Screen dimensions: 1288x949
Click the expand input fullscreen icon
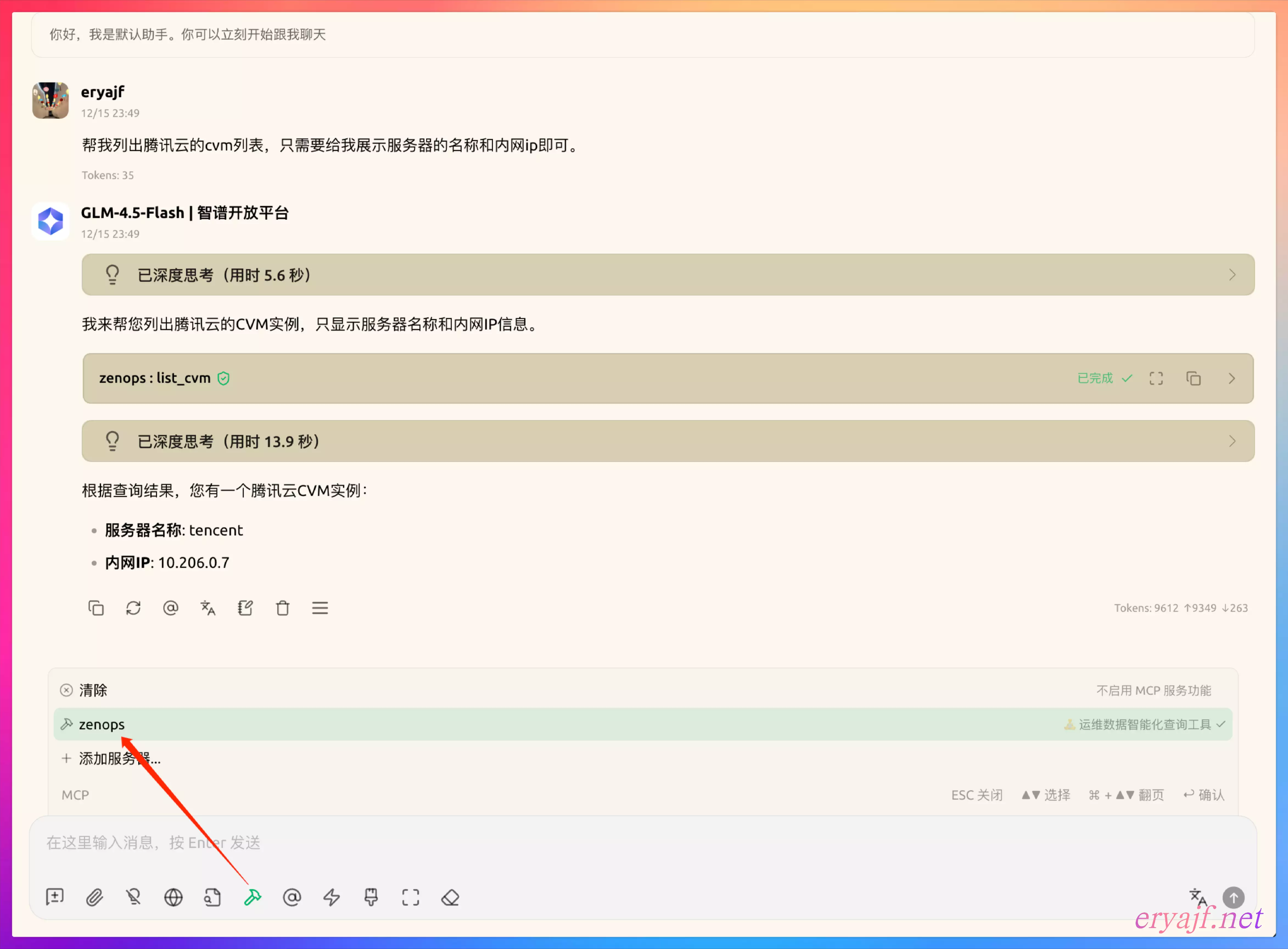(411, 897)
